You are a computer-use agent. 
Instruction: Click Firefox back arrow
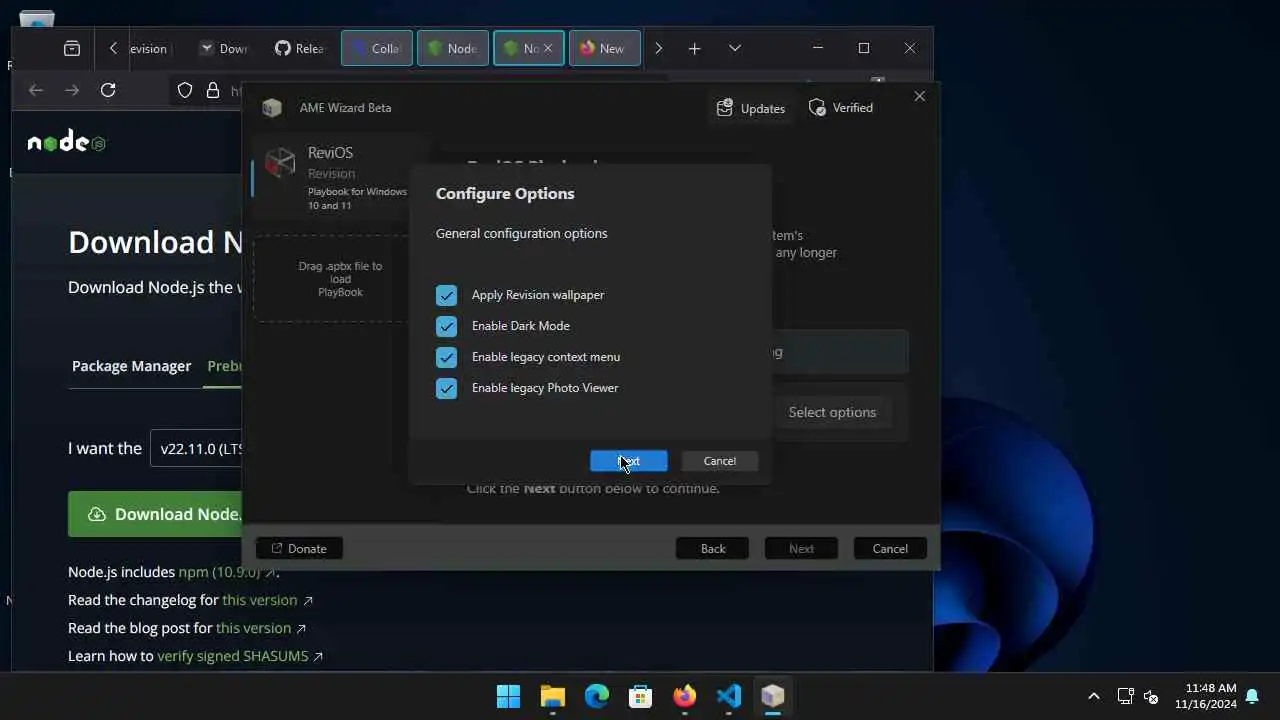36,90
